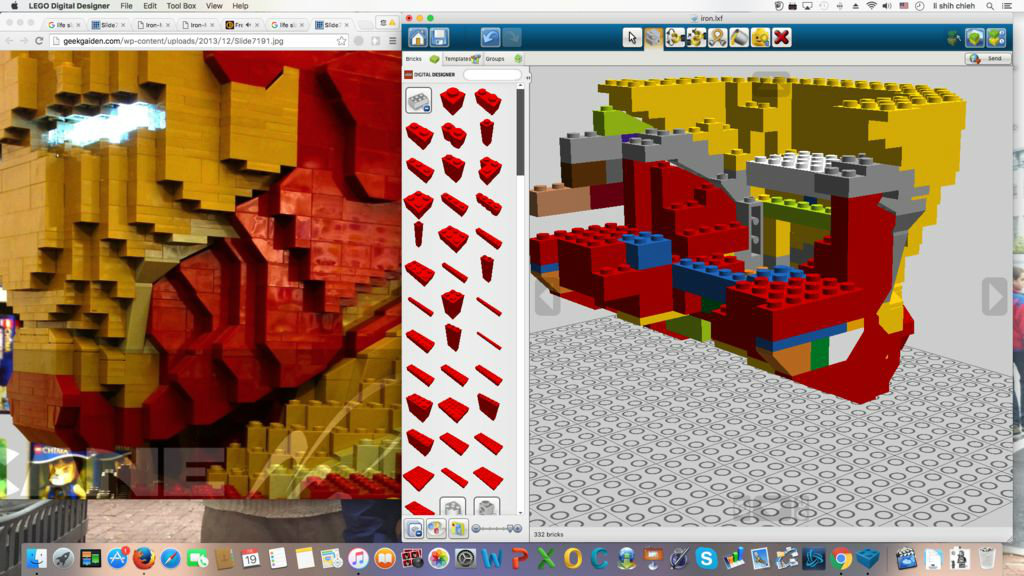Collapse the grey brick category thumbnail
The width and height of the screenshot is (1024, 576).
(419, 101)
